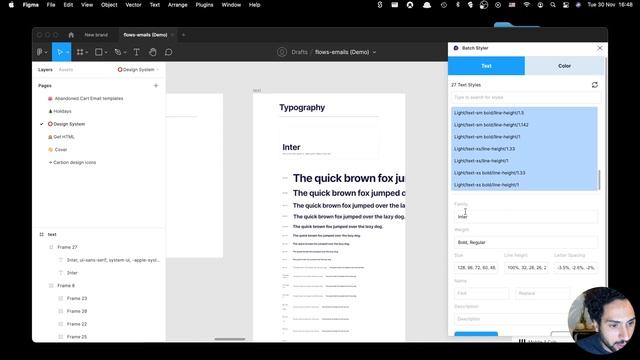Screen dimensions: 640x360
Task: Open the File menu
Action: tap(51, 5)
